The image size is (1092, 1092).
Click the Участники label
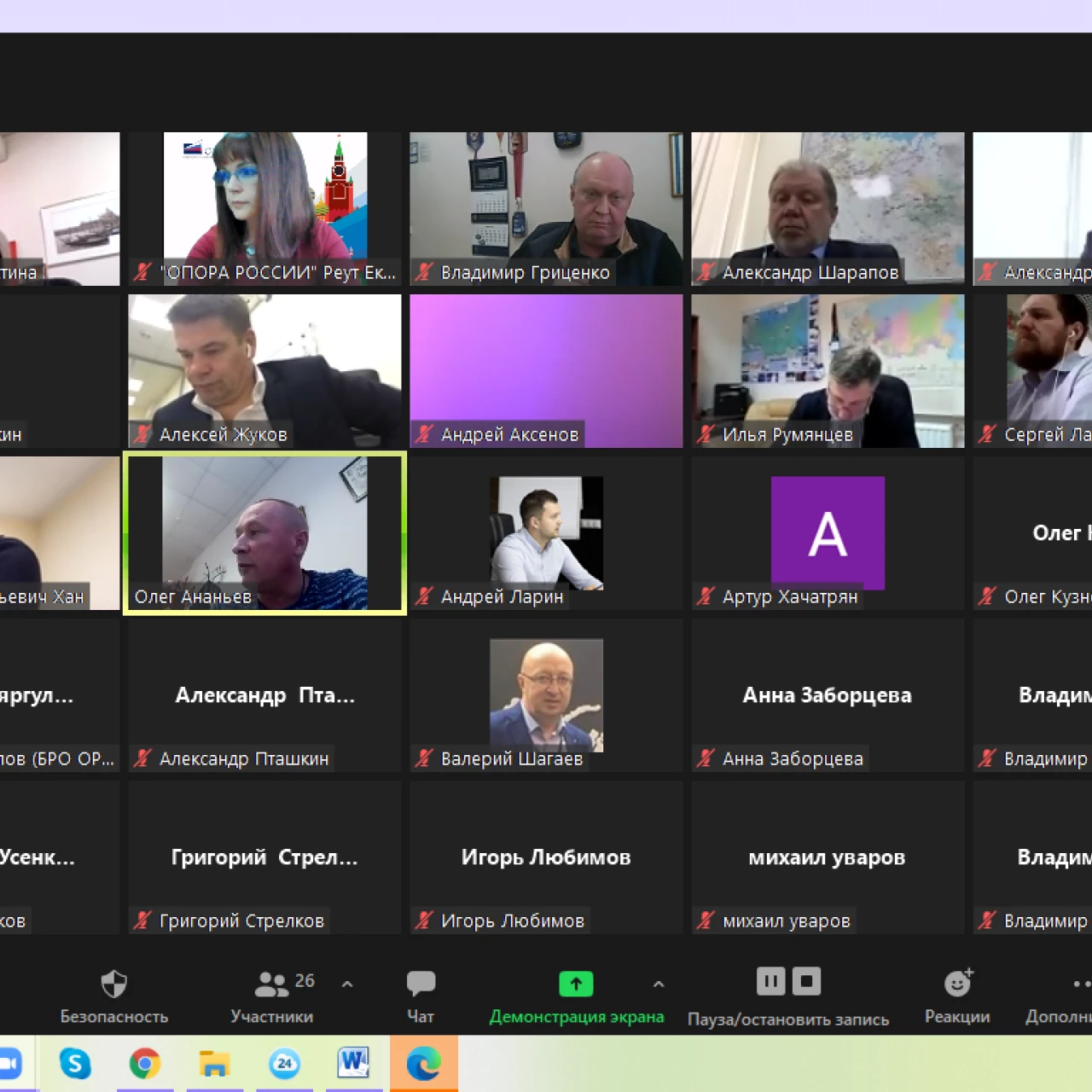272,1017
